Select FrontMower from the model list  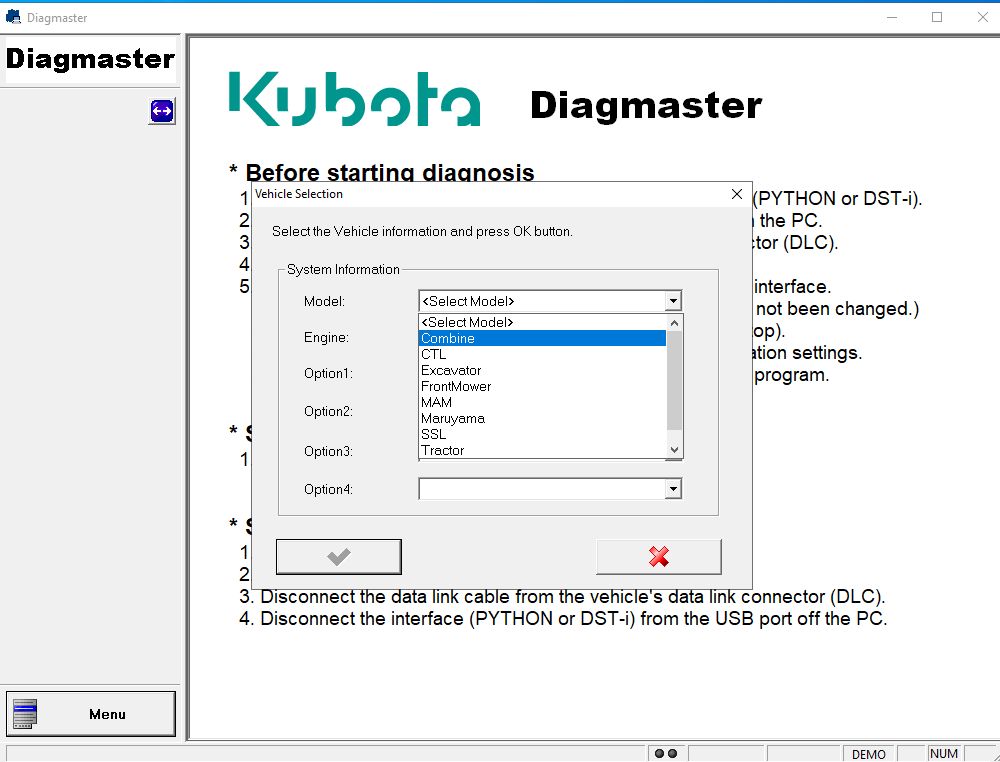coord(542,386)
